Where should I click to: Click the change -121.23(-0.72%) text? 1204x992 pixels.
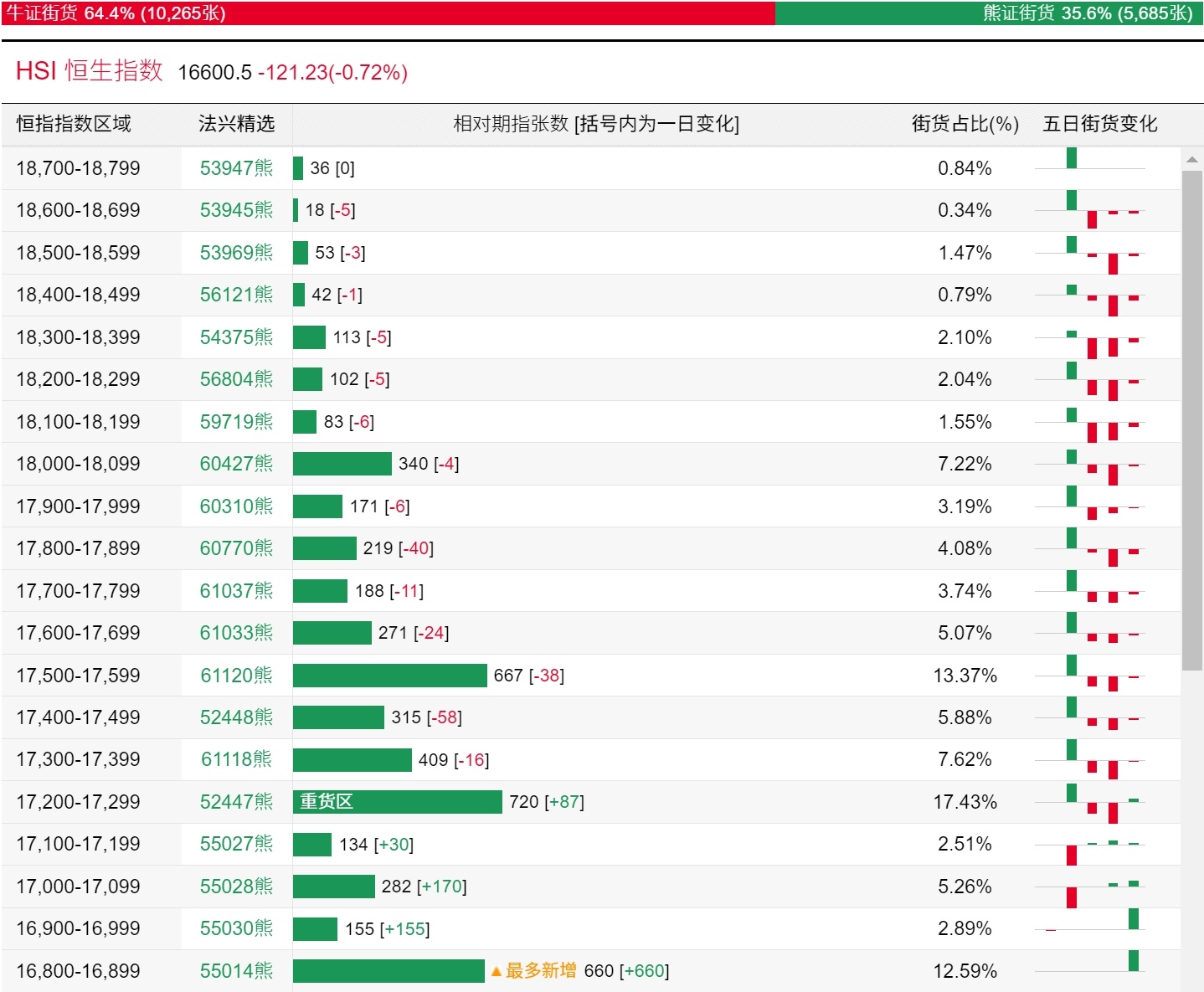tap(332, 72)
